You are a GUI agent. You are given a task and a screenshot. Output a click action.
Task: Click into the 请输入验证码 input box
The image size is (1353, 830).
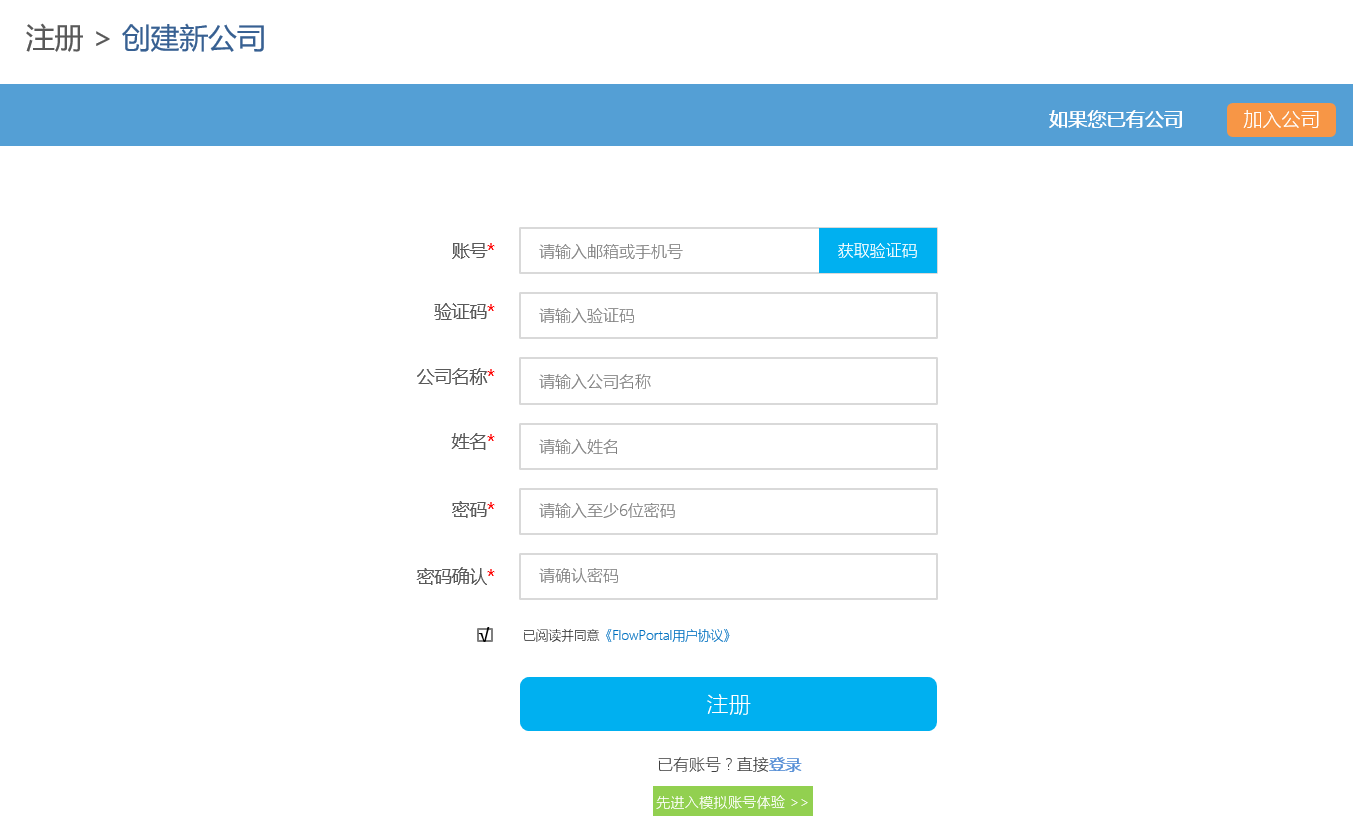pyautogui.click(x=728, y=316)
